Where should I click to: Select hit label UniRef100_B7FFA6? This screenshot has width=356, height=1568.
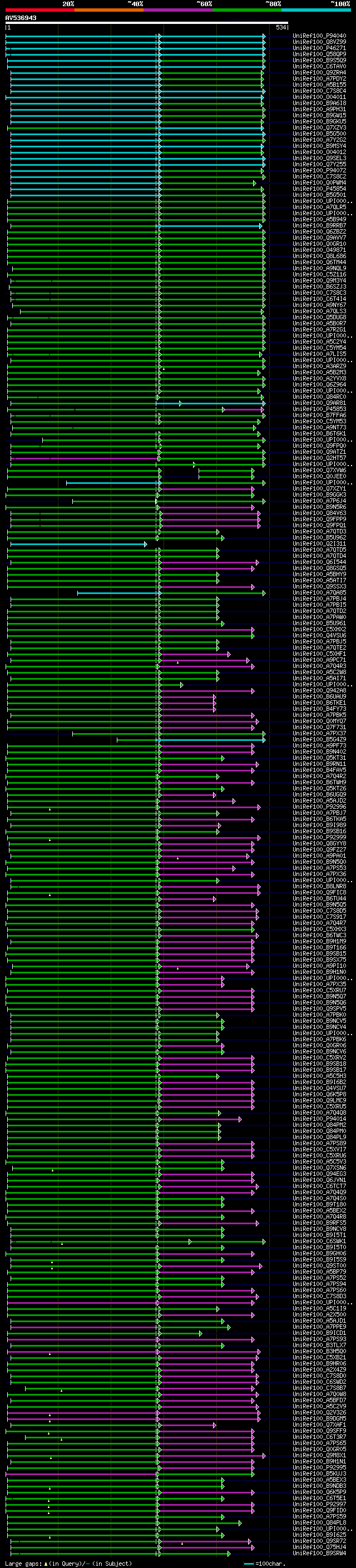point(319,415)
